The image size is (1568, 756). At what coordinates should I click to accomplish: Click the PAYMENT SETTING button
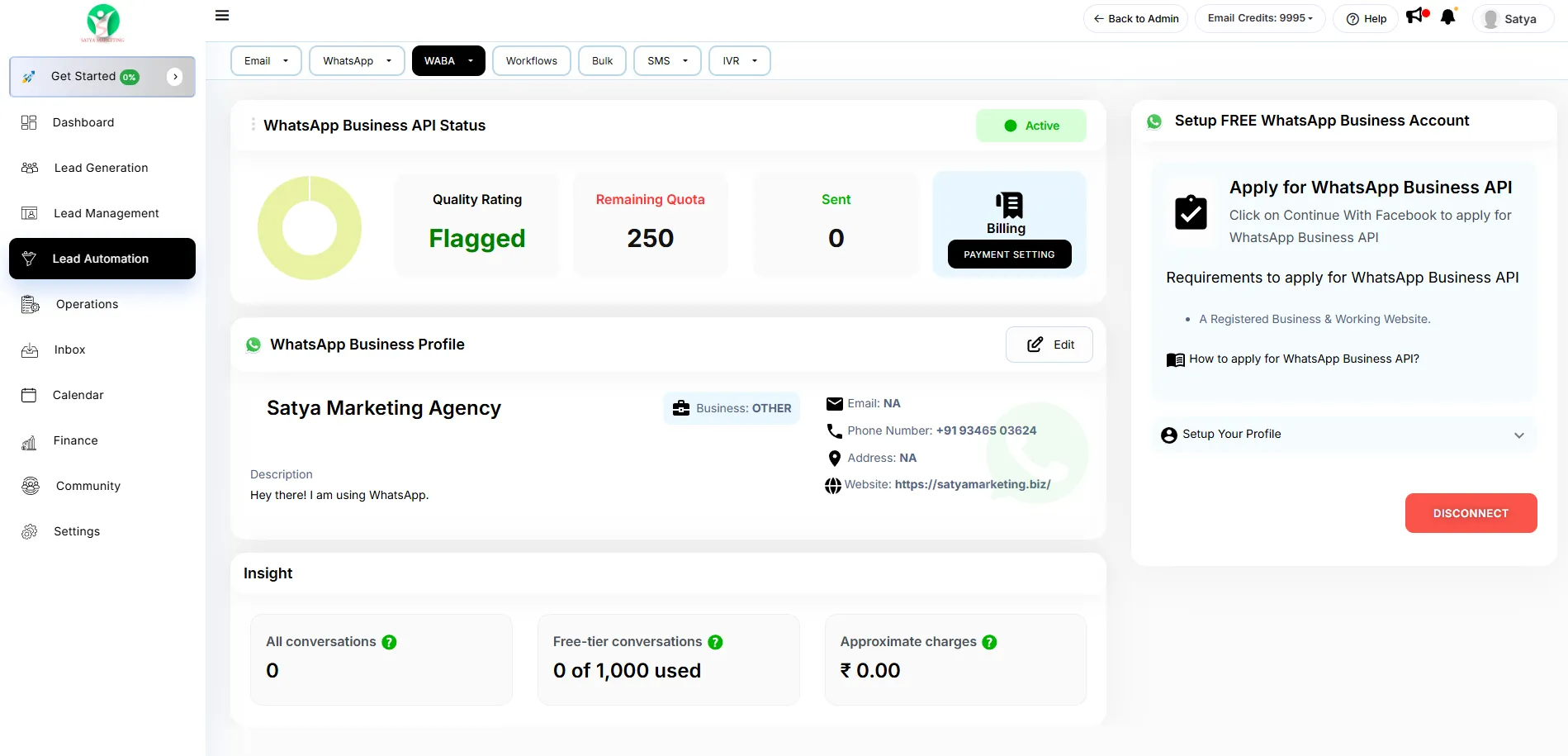point(1009,254)
